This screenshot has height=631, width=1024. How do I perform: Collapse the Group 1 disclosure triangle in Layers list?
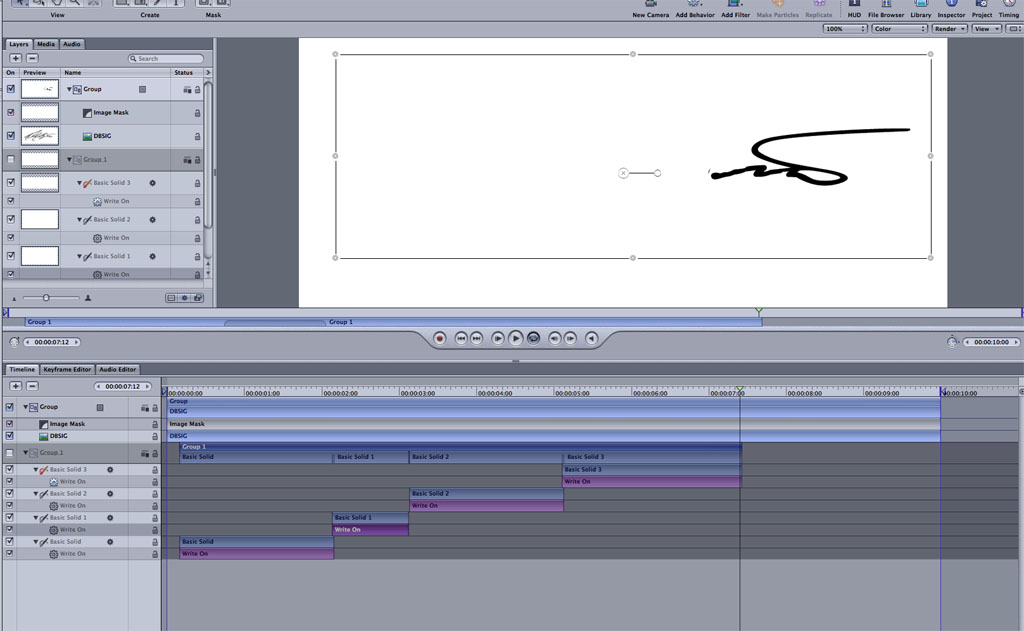70,160
